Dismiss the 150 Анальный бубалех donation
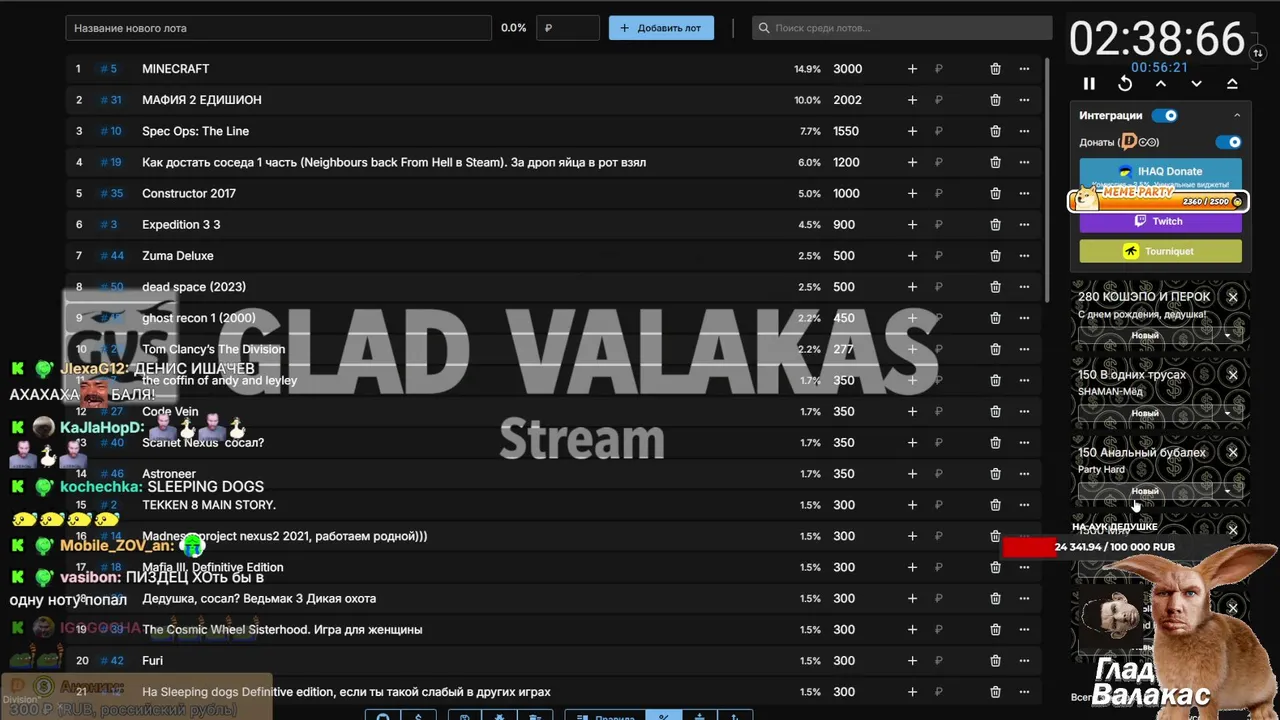This screenshot has width=1280, height=720. [x=1233, y=453]
